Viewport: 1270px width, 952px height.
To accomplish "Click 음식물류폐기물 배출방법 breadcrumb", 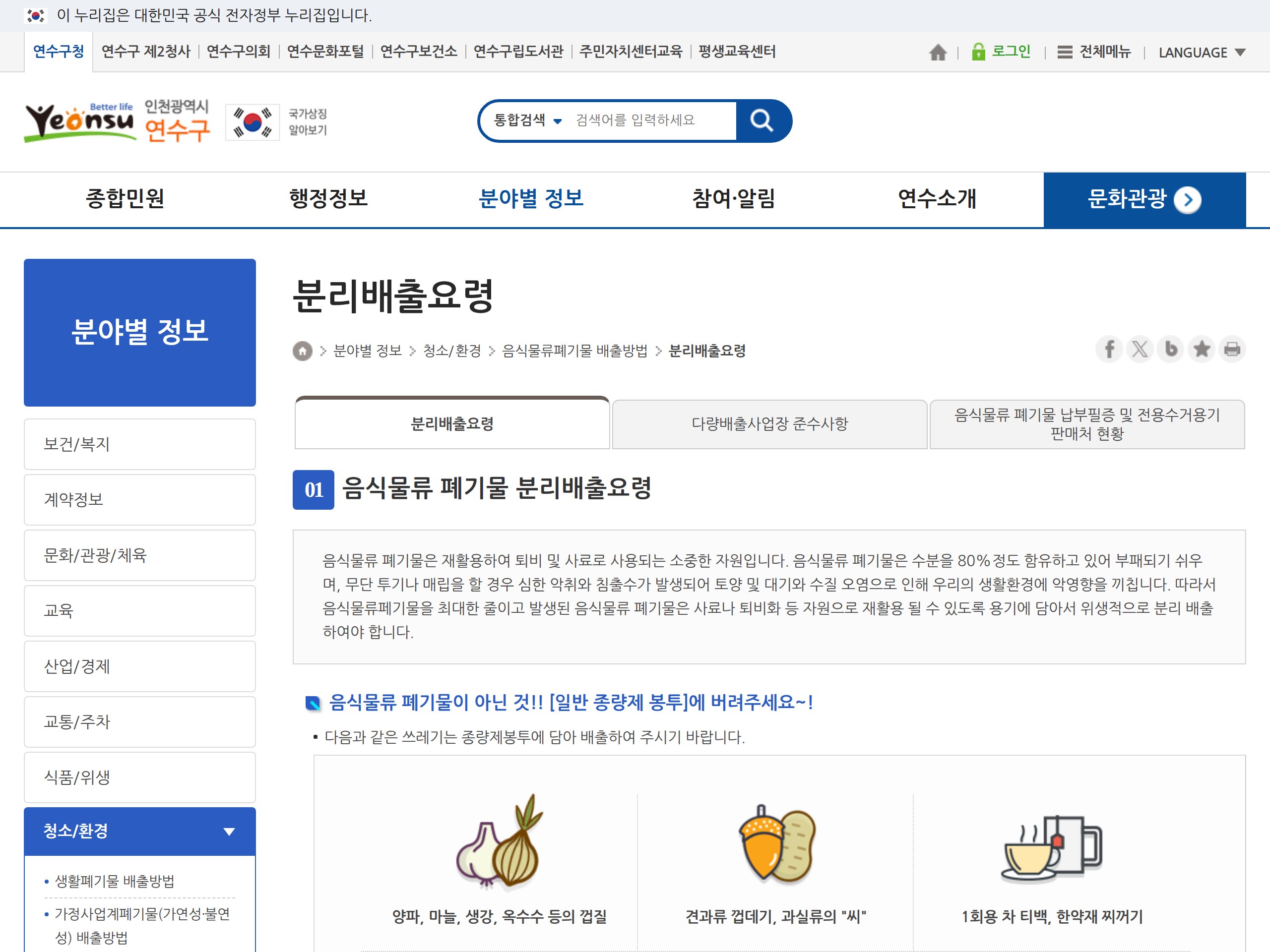I will point(574,351).
